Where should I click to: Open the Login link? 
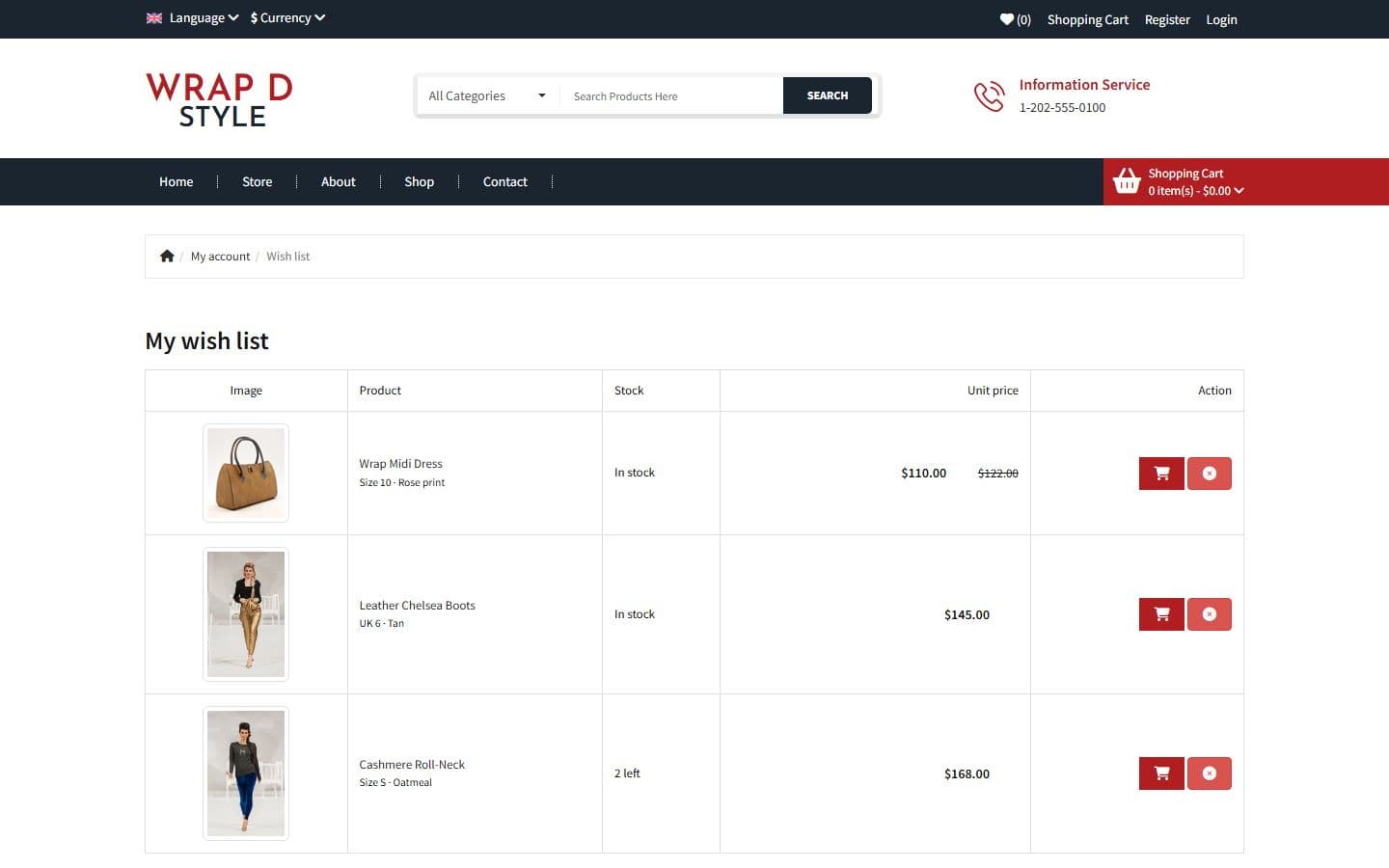1221,19
